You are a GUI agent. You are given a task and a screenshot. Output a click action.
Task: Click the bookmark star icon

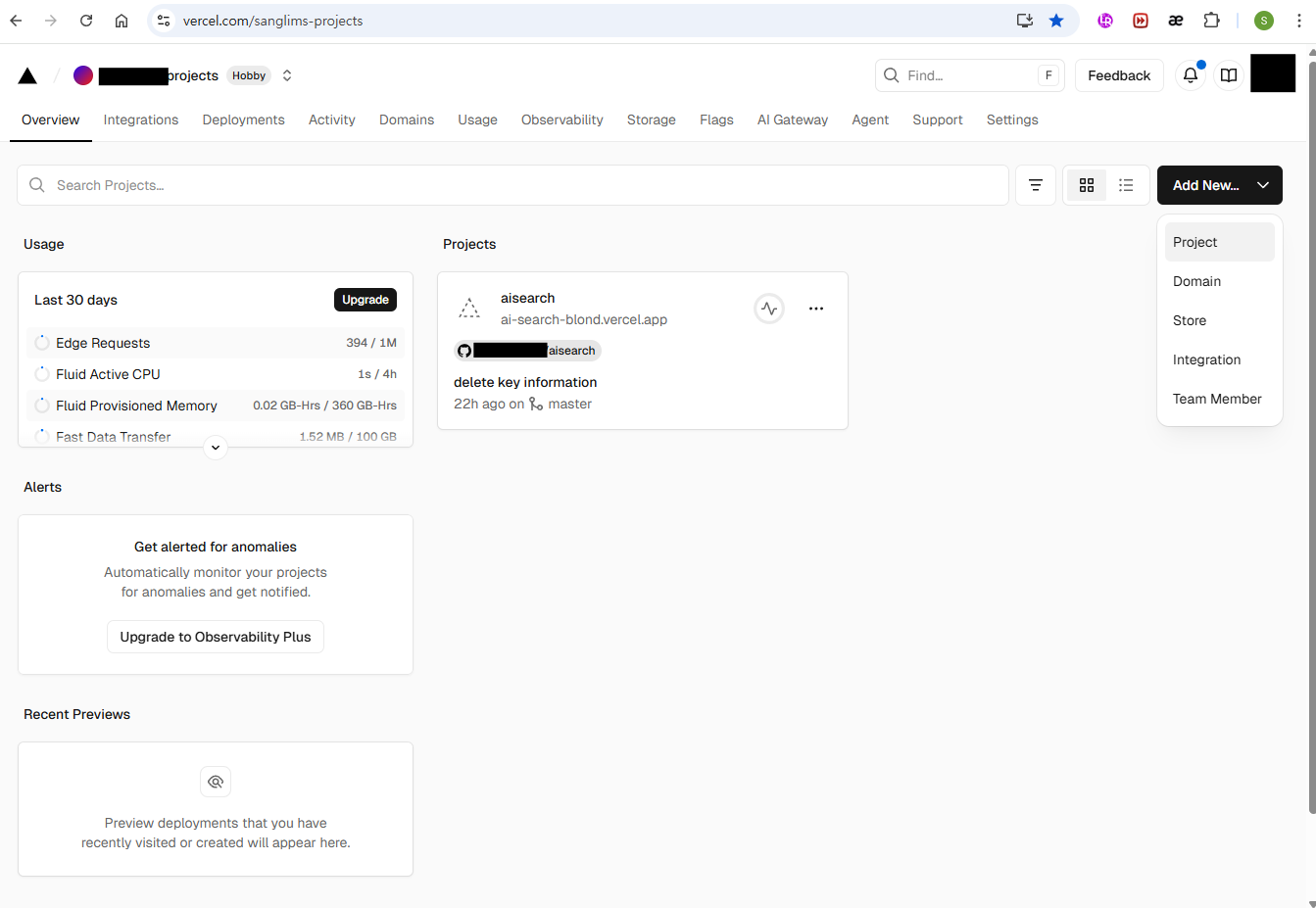pyautogui.click(x=1056, y=21)
